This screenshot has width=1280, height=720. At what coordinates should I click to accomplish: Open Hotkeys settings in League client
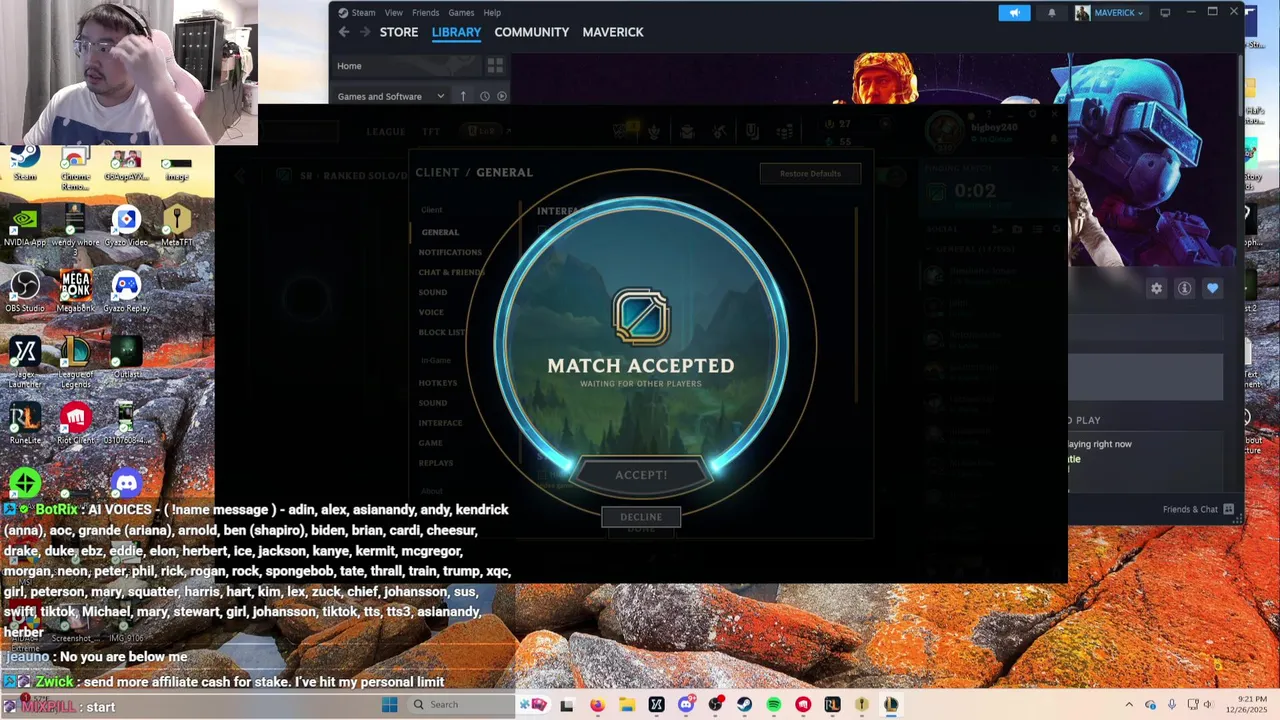(438, 383)
